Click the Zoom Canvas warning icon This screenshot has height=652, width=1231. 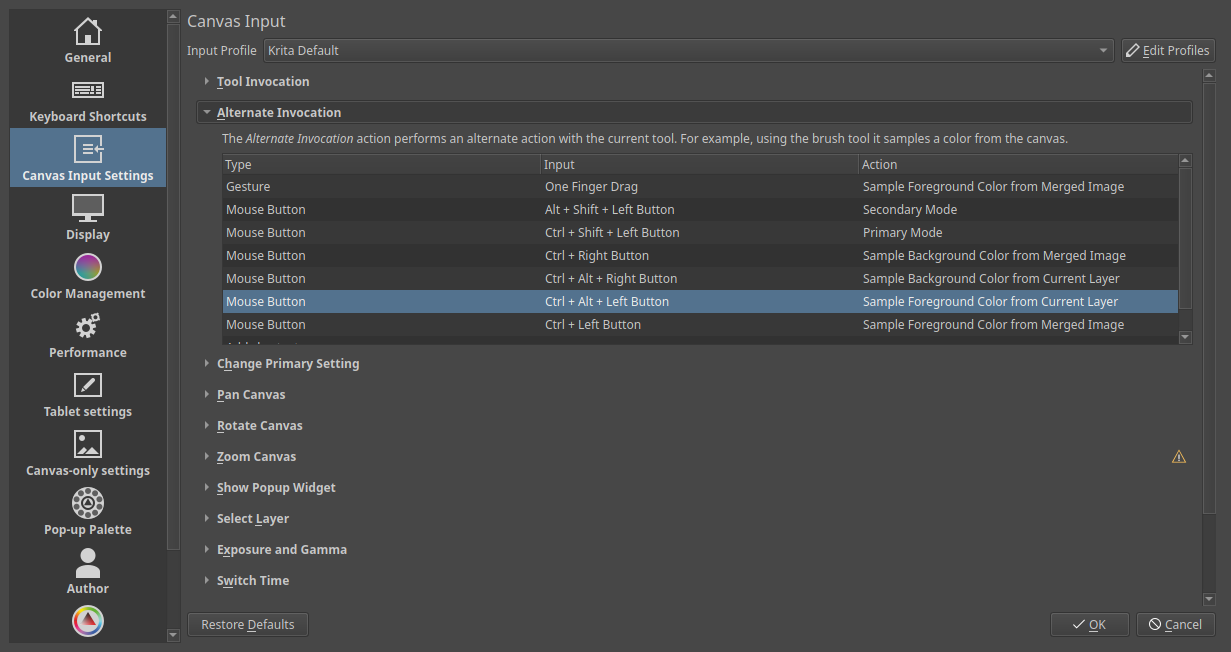[x=1178, y=457]
